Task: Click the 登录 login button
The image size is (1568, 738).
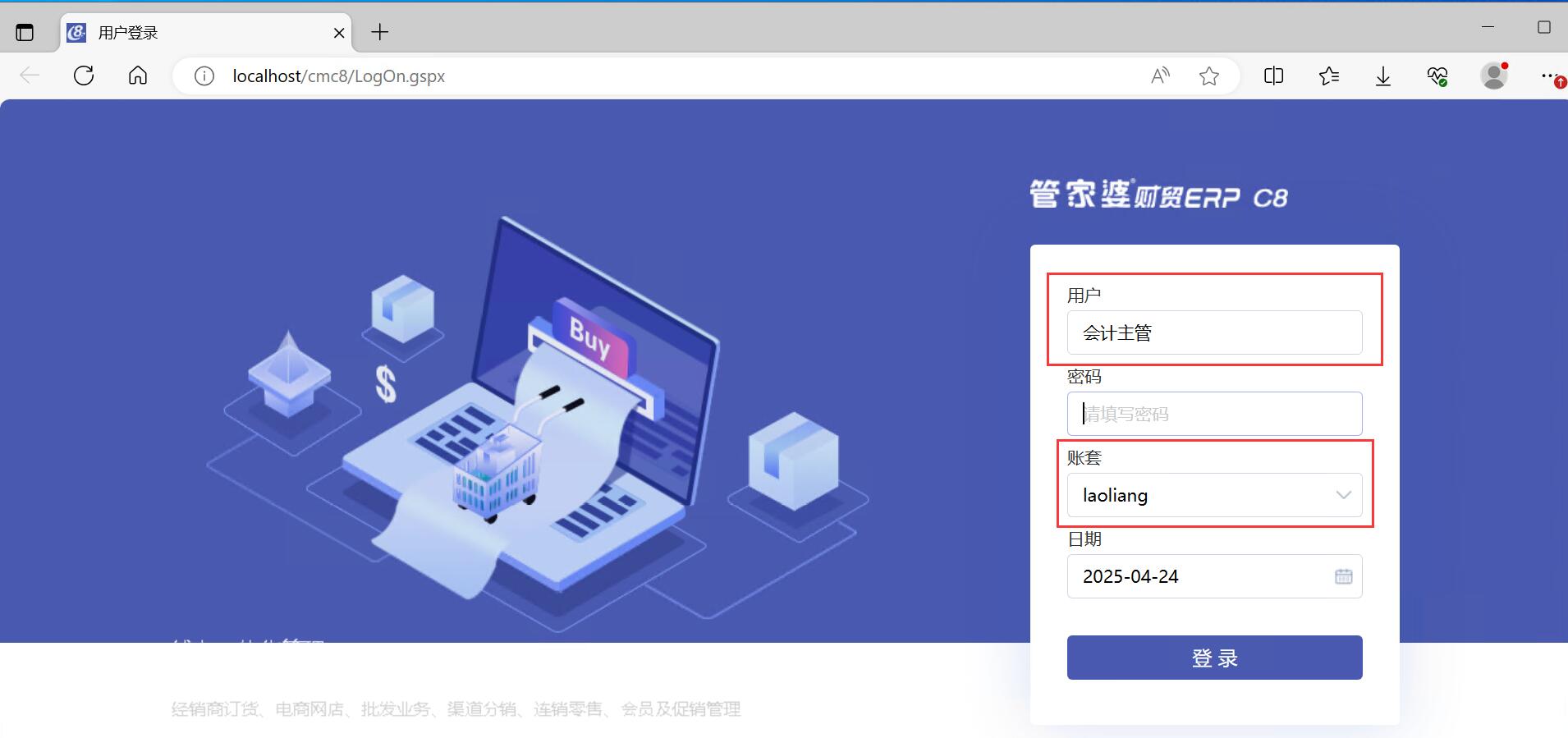Action: pos(1214,658)
